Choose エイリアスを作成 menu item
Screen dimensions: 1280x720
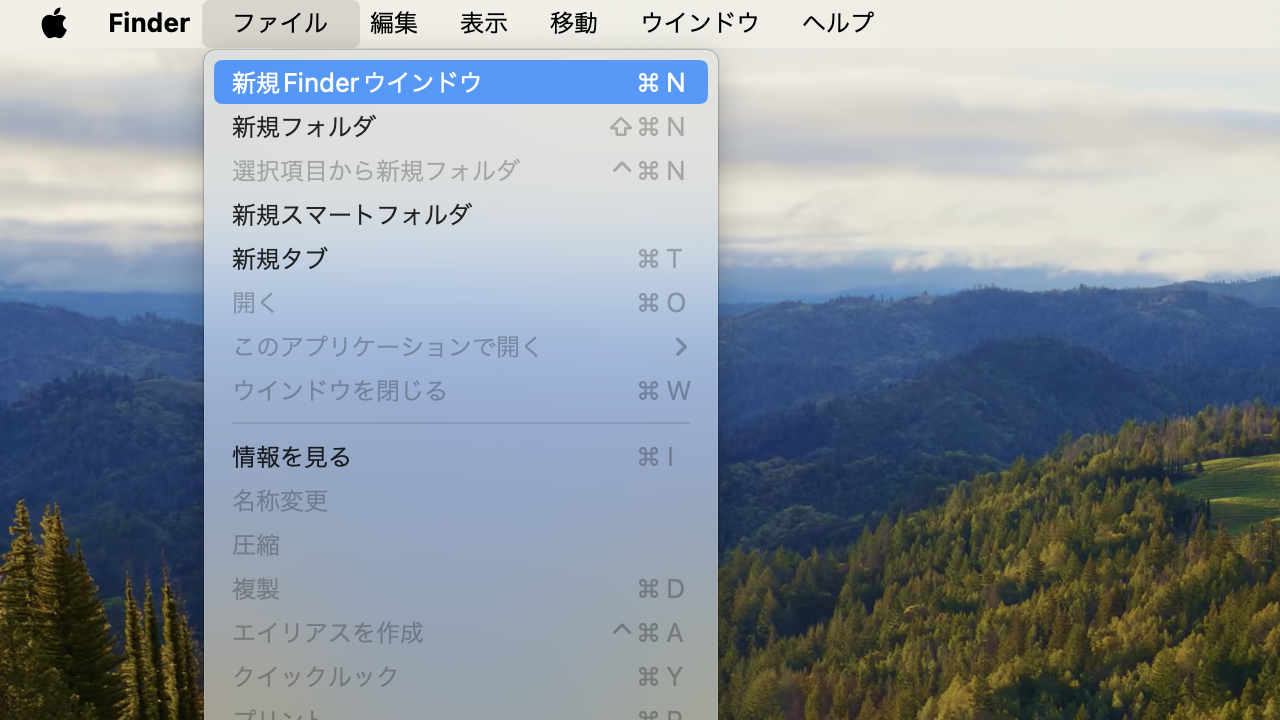click(460, 632)
